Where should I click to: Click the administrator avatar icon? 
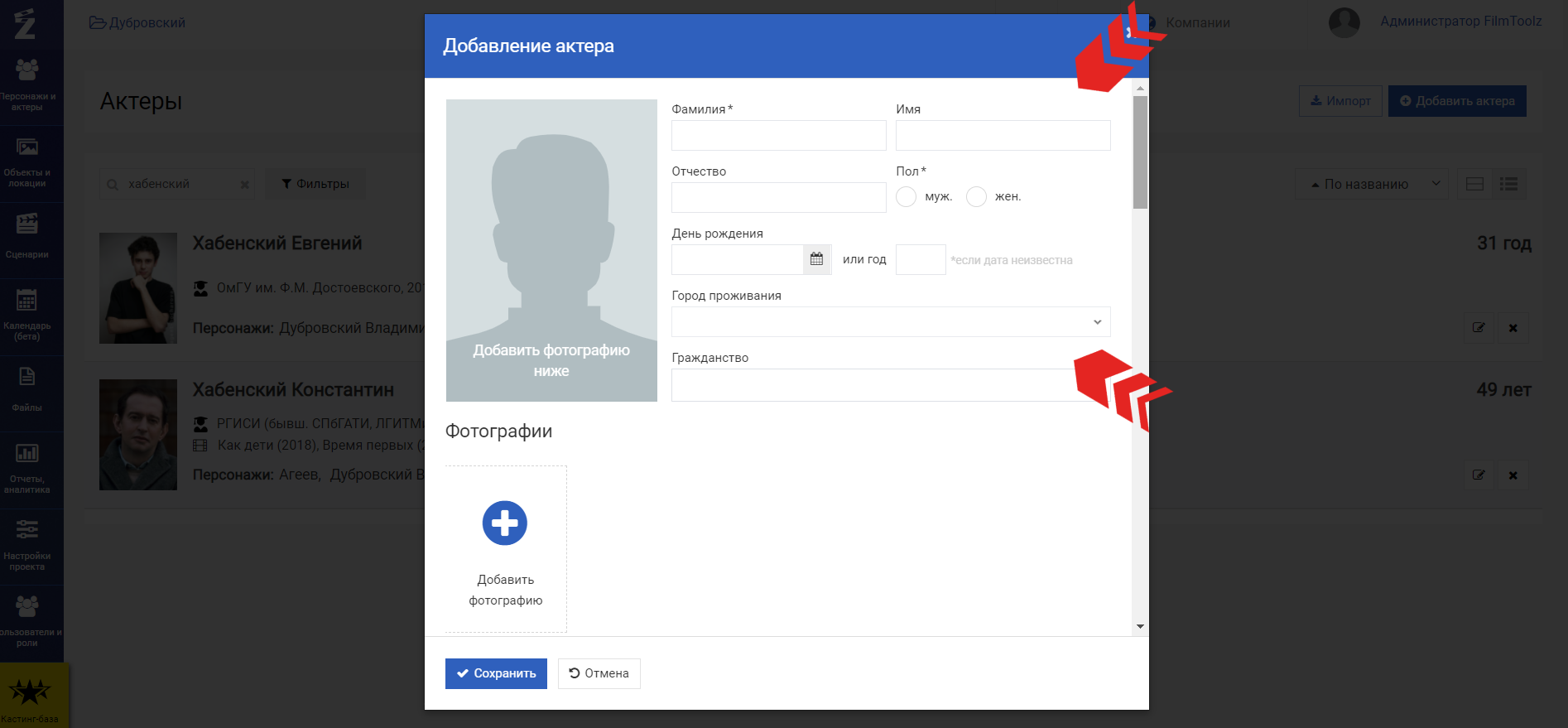click(x=1344, y=22)
